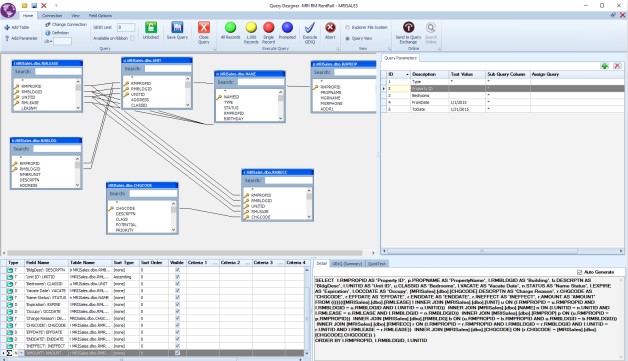Screen dimensions: 628x361
Task: Toggle the Auto Generate checkbox
Action: click(579, 272)
